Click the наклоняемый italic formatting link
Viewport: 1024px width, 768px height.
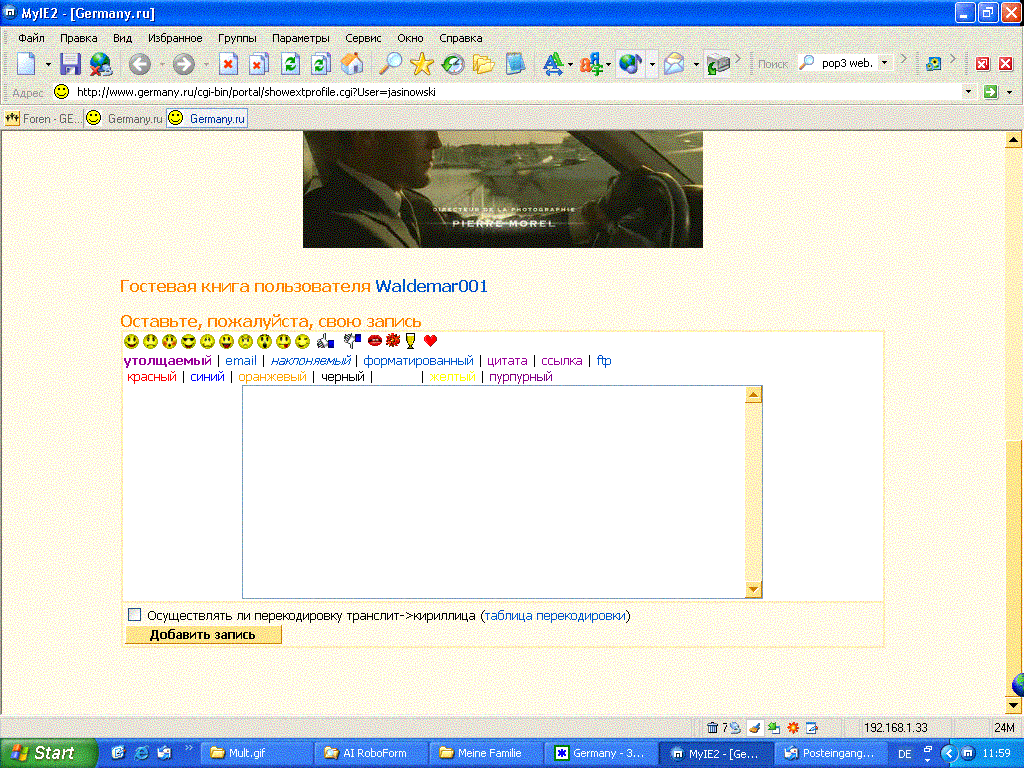[x=311, y=360]
